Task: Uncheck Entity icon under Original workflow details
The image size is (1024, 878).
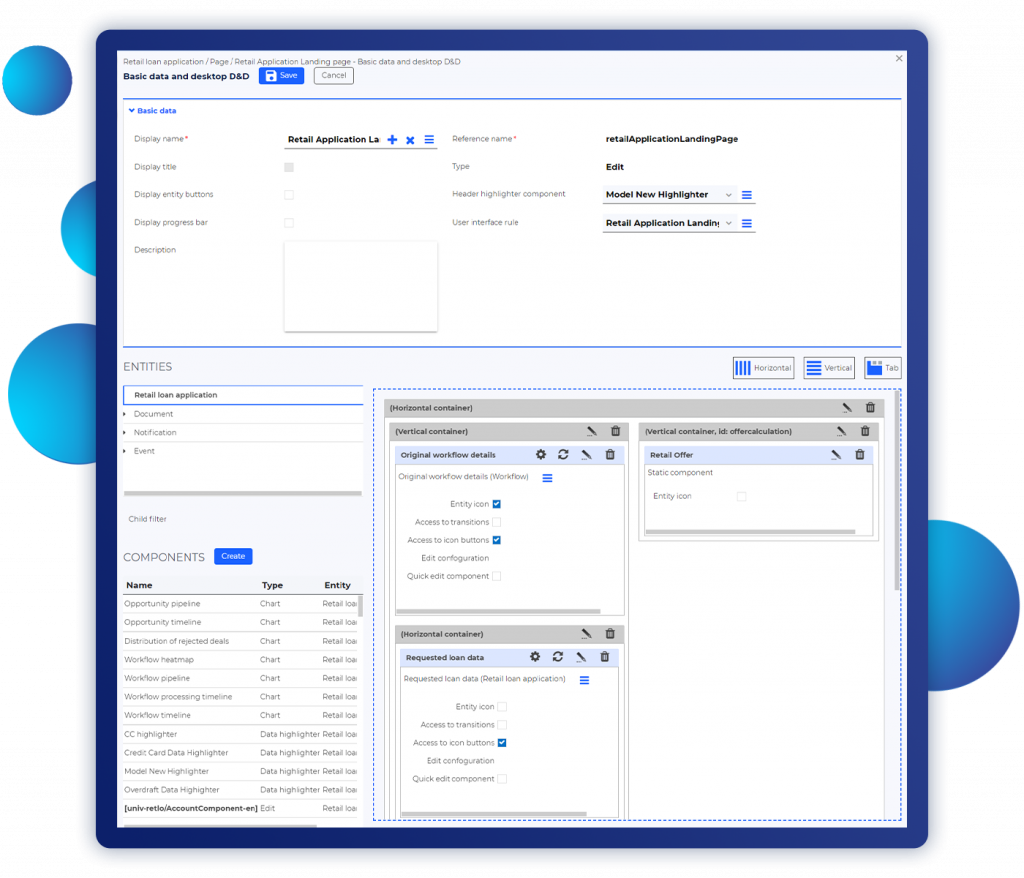Action: 496,504
